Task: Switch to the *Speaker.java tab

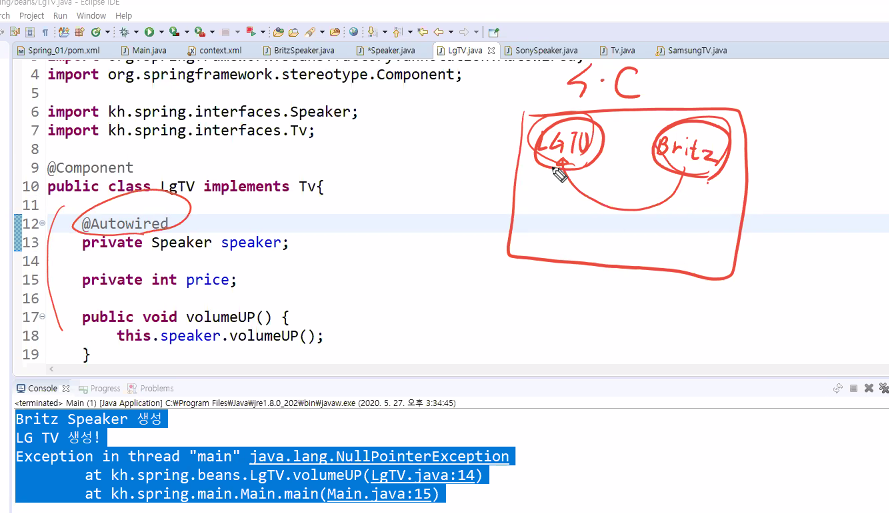Action: tap(386, 50)
